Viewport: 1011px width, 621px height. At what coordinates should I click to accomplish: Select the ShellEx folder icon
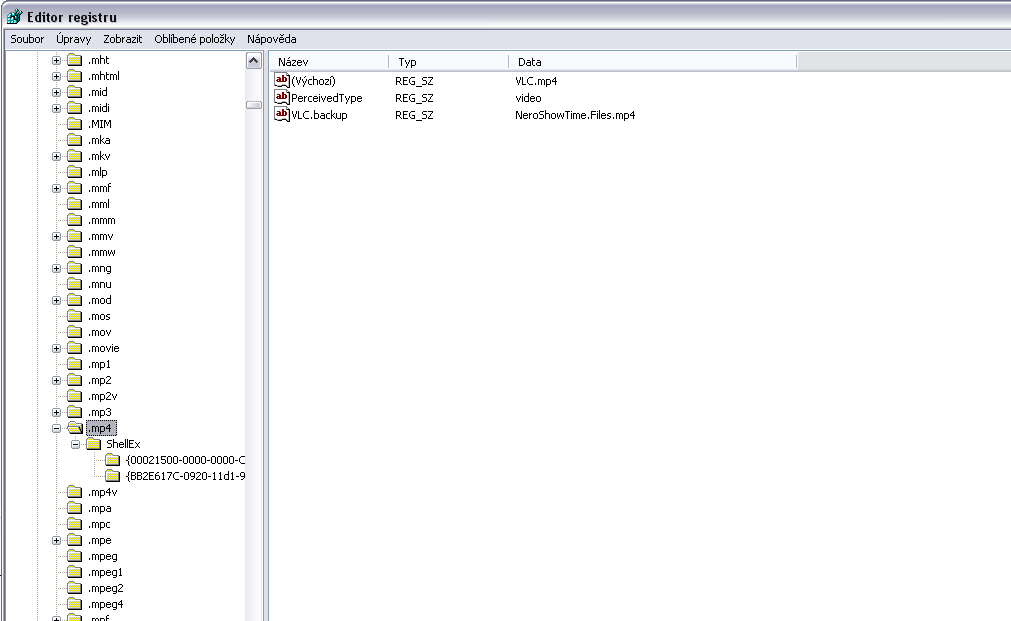[x=94, y=444]
